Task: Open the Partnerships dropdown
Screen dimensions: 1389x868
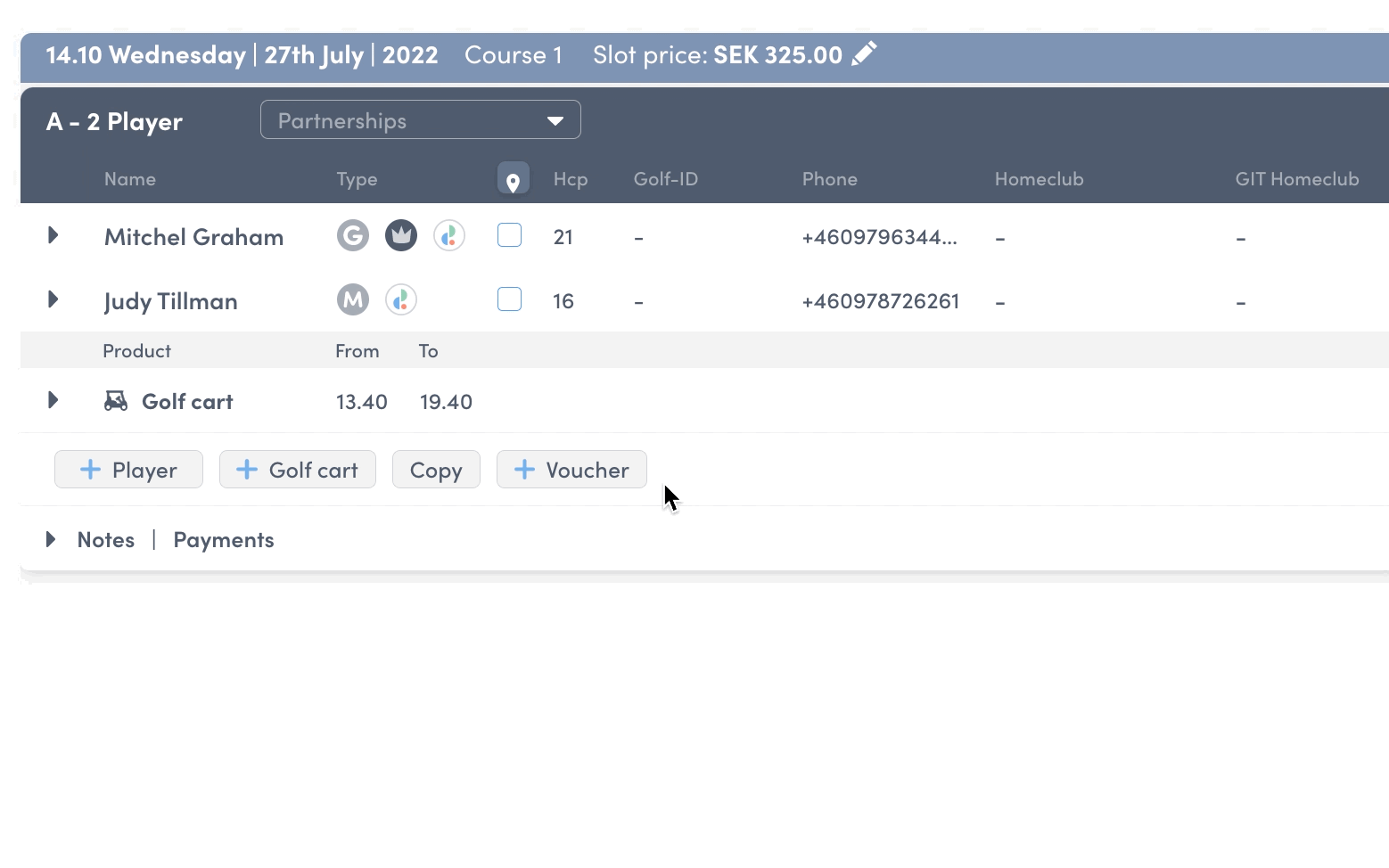Action: (x=421, y=119)
